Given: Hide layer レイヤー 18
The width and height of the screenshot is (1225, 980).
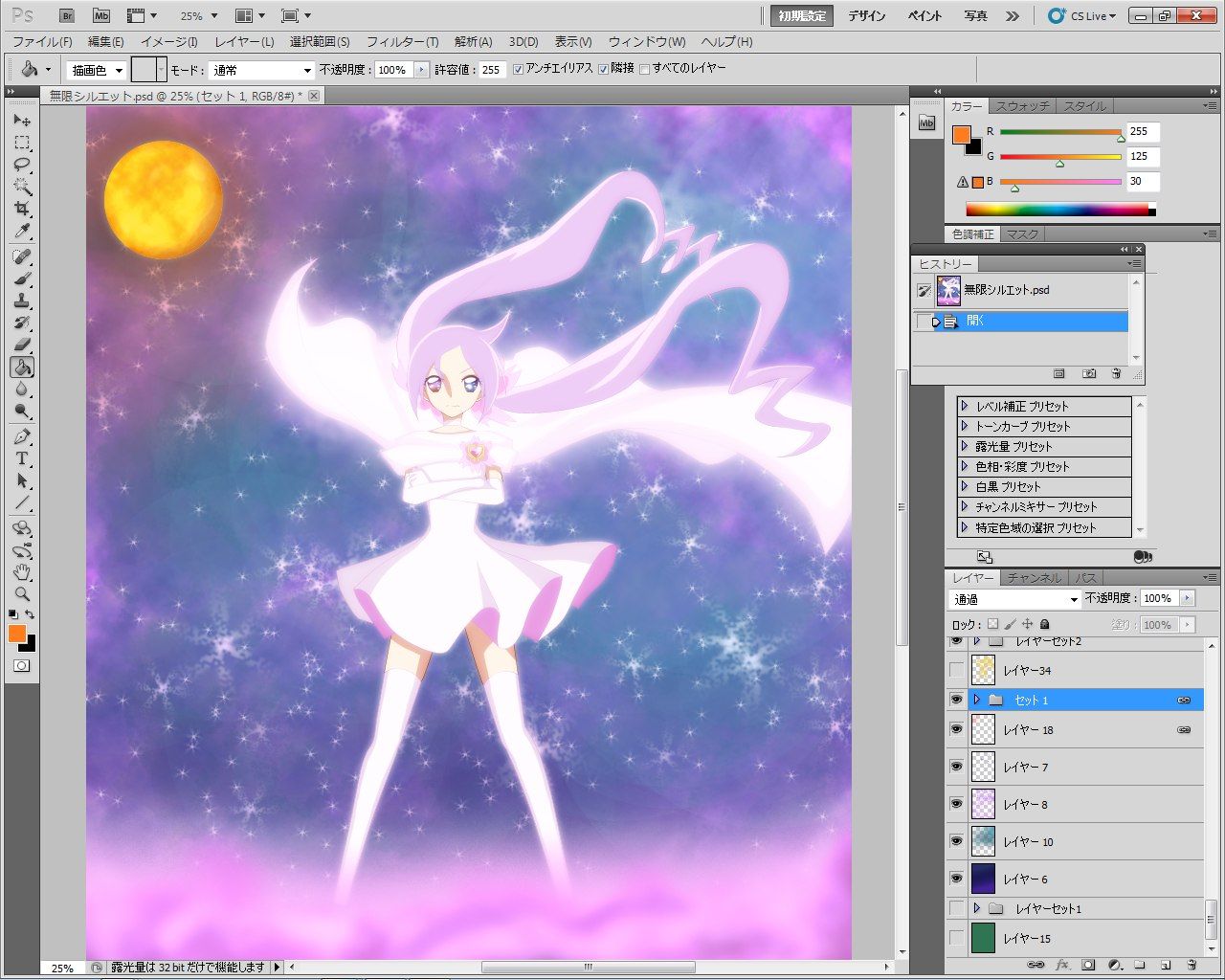Looking at the screenshot, I should [x=956, y=729].
